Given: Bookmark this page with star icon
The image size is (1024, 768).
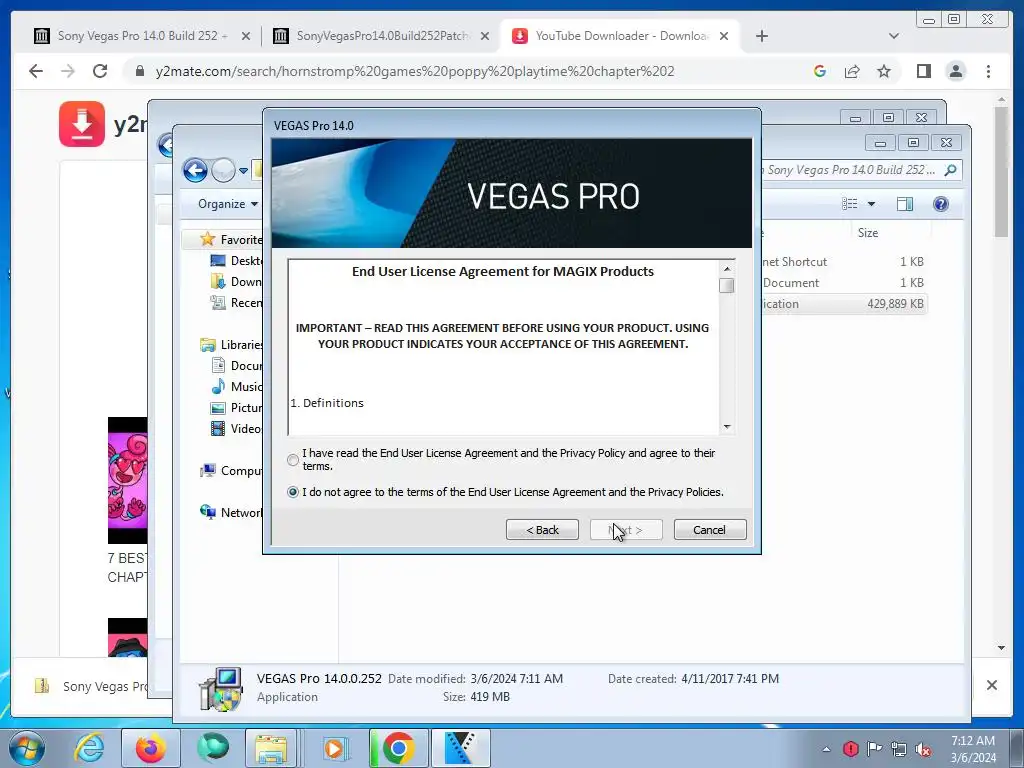Looking at the screenshot, I should tap(884, 71).
